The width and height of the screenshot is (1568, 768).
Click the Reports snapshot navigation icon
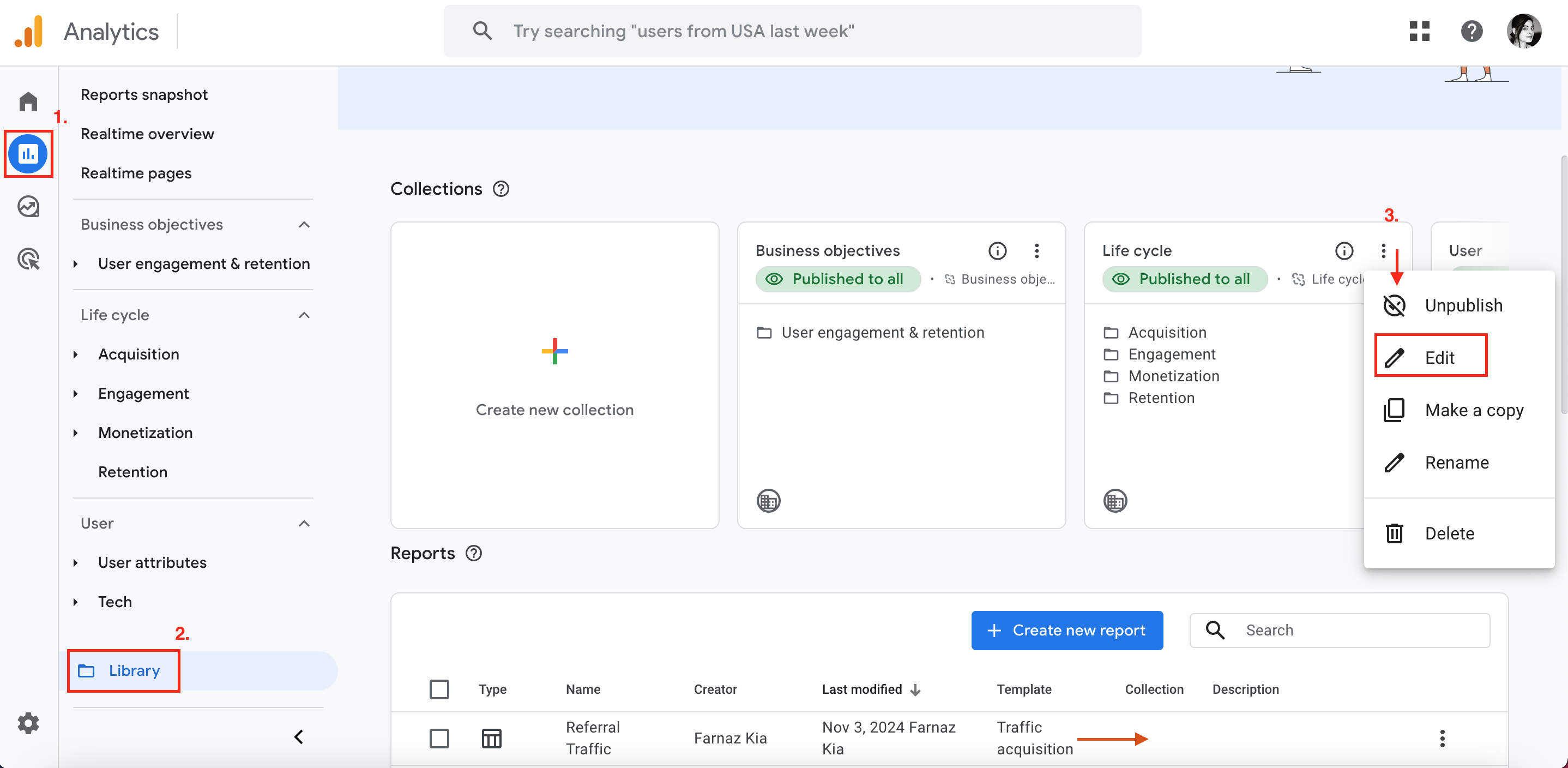28,153
